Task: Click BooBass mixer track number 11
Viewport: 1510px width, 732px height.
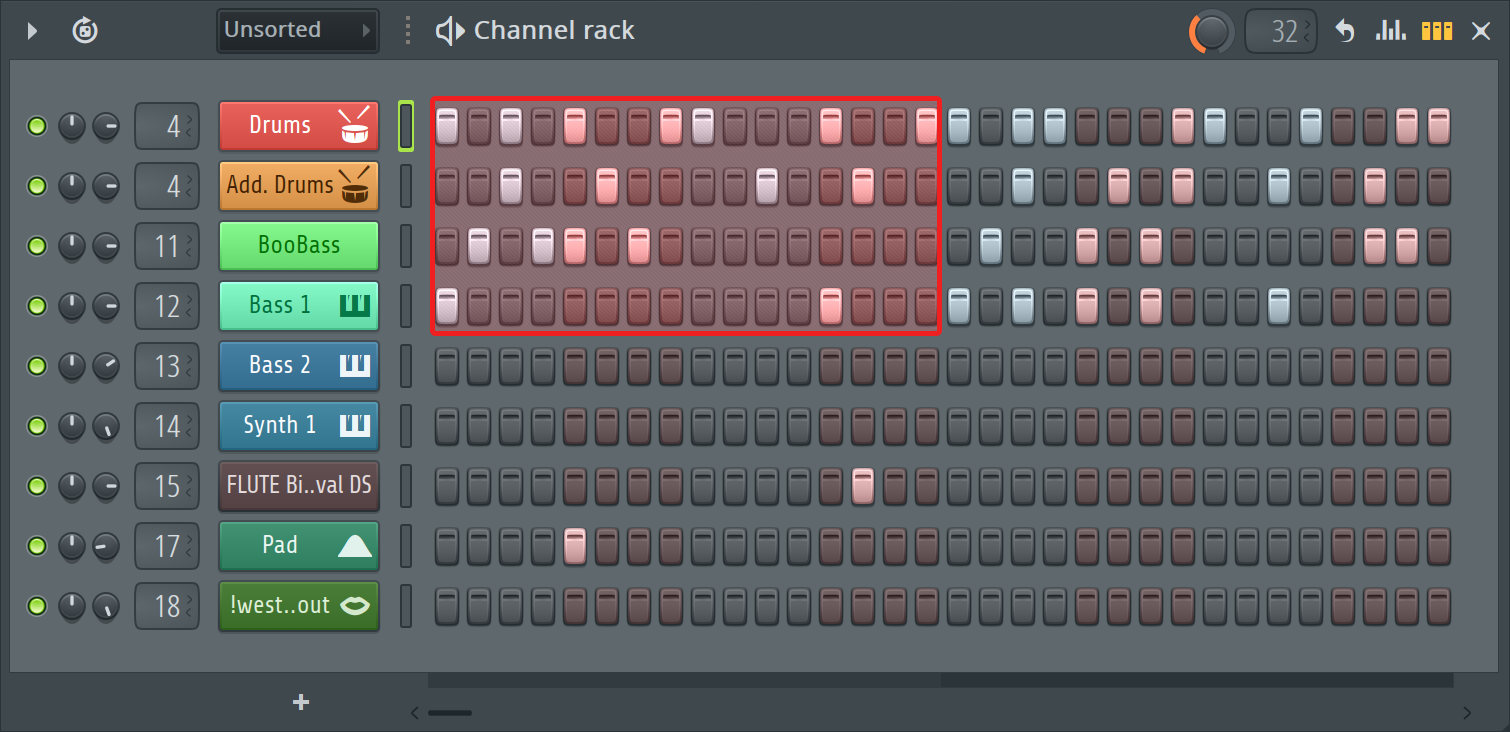Action: point(168,246)
